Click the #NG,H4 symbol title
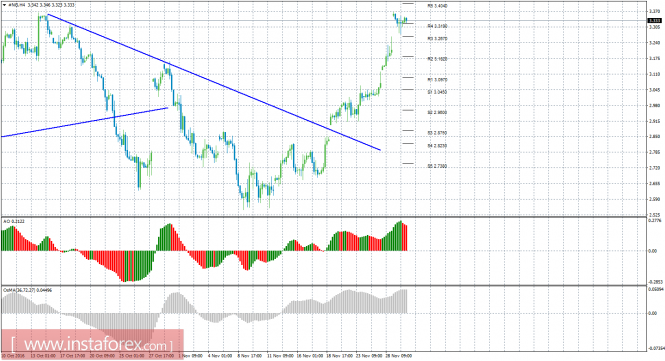Screen dimensions: 665x361 [17, 5]
